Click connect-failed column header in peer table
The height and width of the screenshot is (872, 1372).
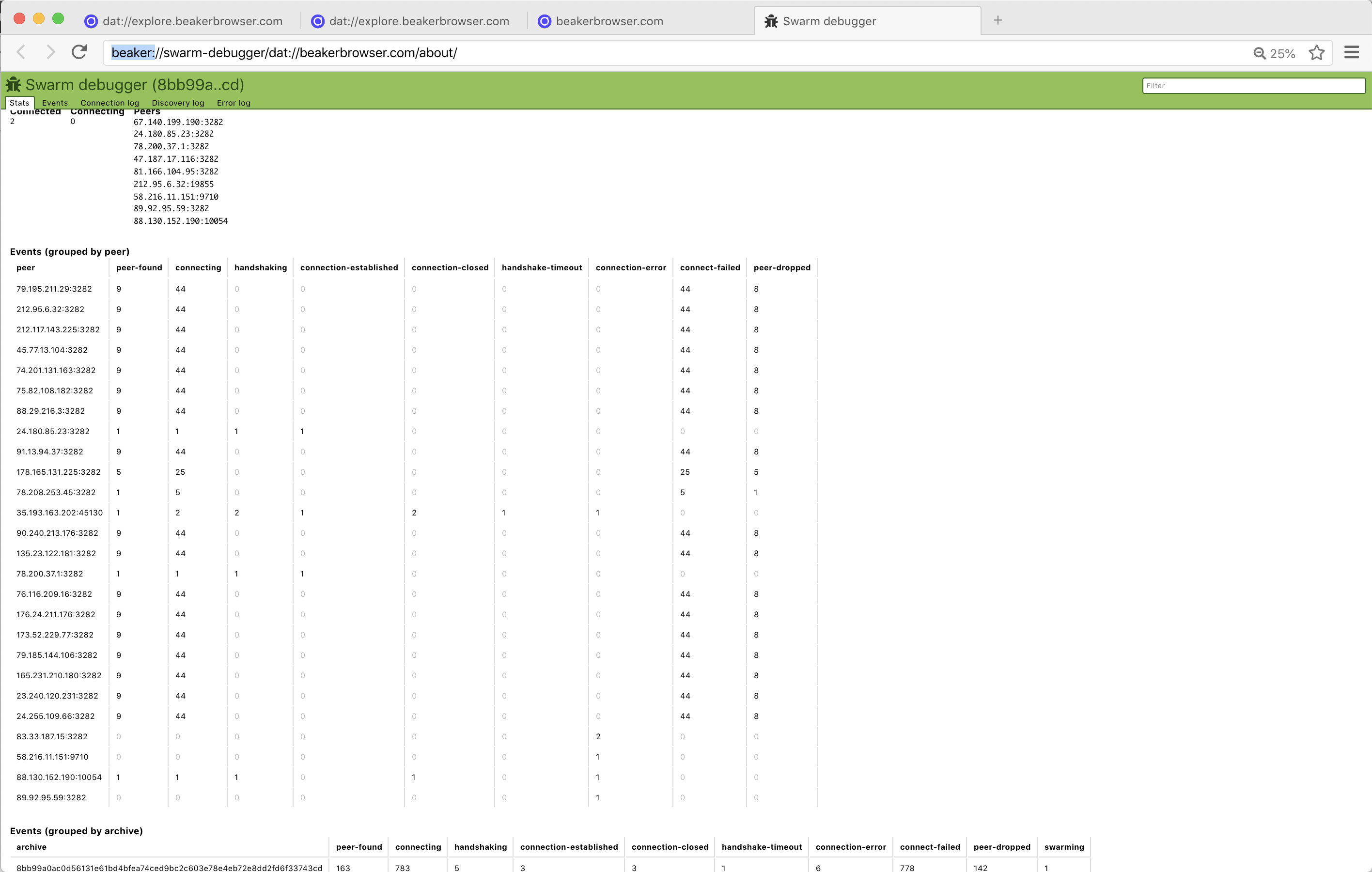pos(710,268)
